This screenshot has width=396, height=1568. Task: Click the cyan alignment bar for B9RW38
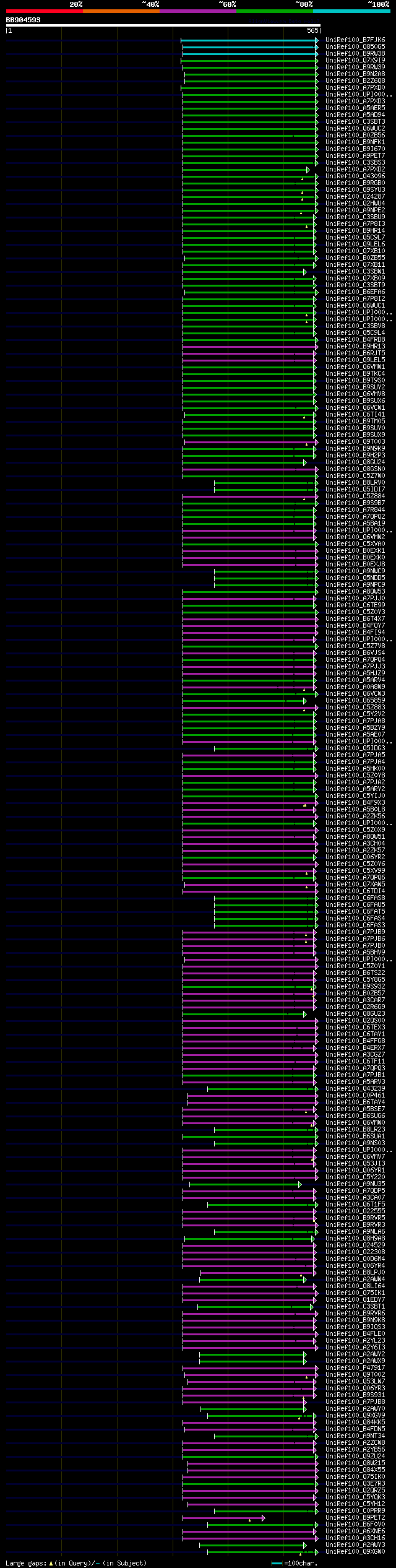pyautogui.click(x=250, y=54)
